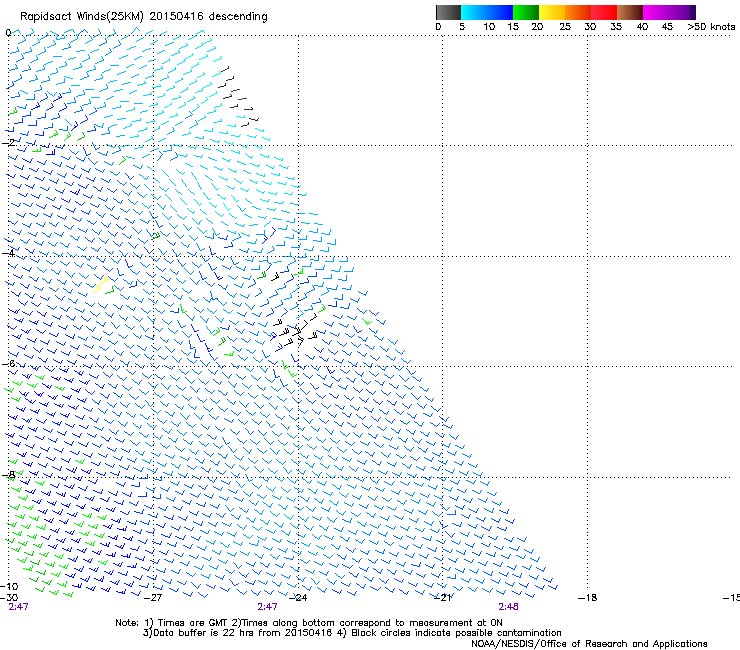
Task: Click the purple '2:48' time label
Action: pos(508,607)
